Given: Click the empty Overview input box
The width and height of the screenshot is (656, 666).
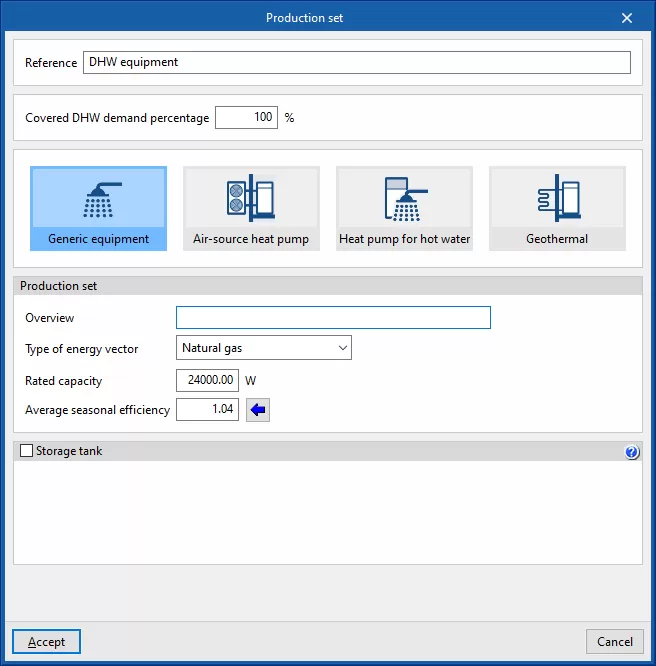Looking at the screenshot, I should tap(333, 318).
